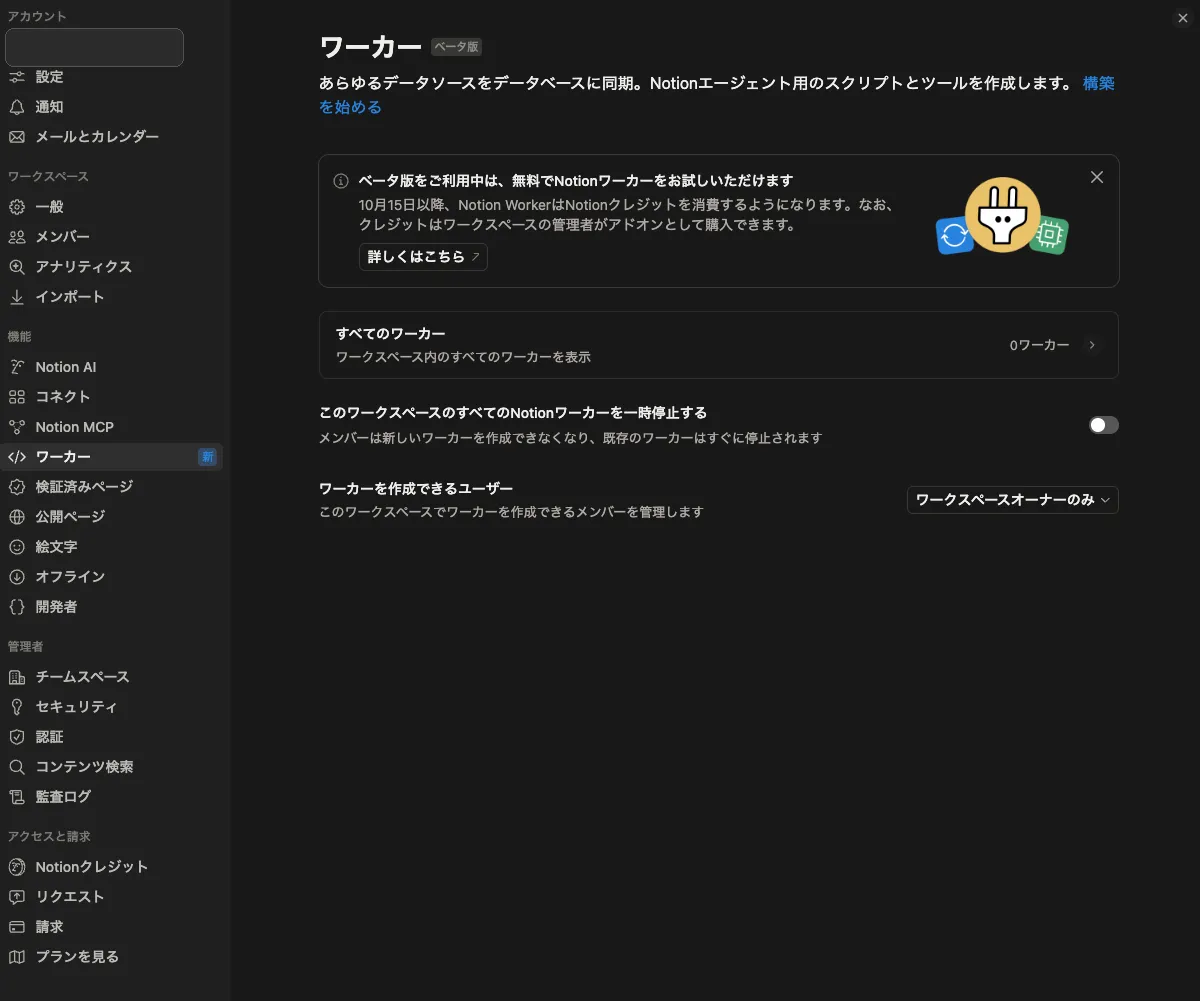Open セキュリティ settings page
The width and height of the screenshot is (1200, 1001).
coord(111,707)
